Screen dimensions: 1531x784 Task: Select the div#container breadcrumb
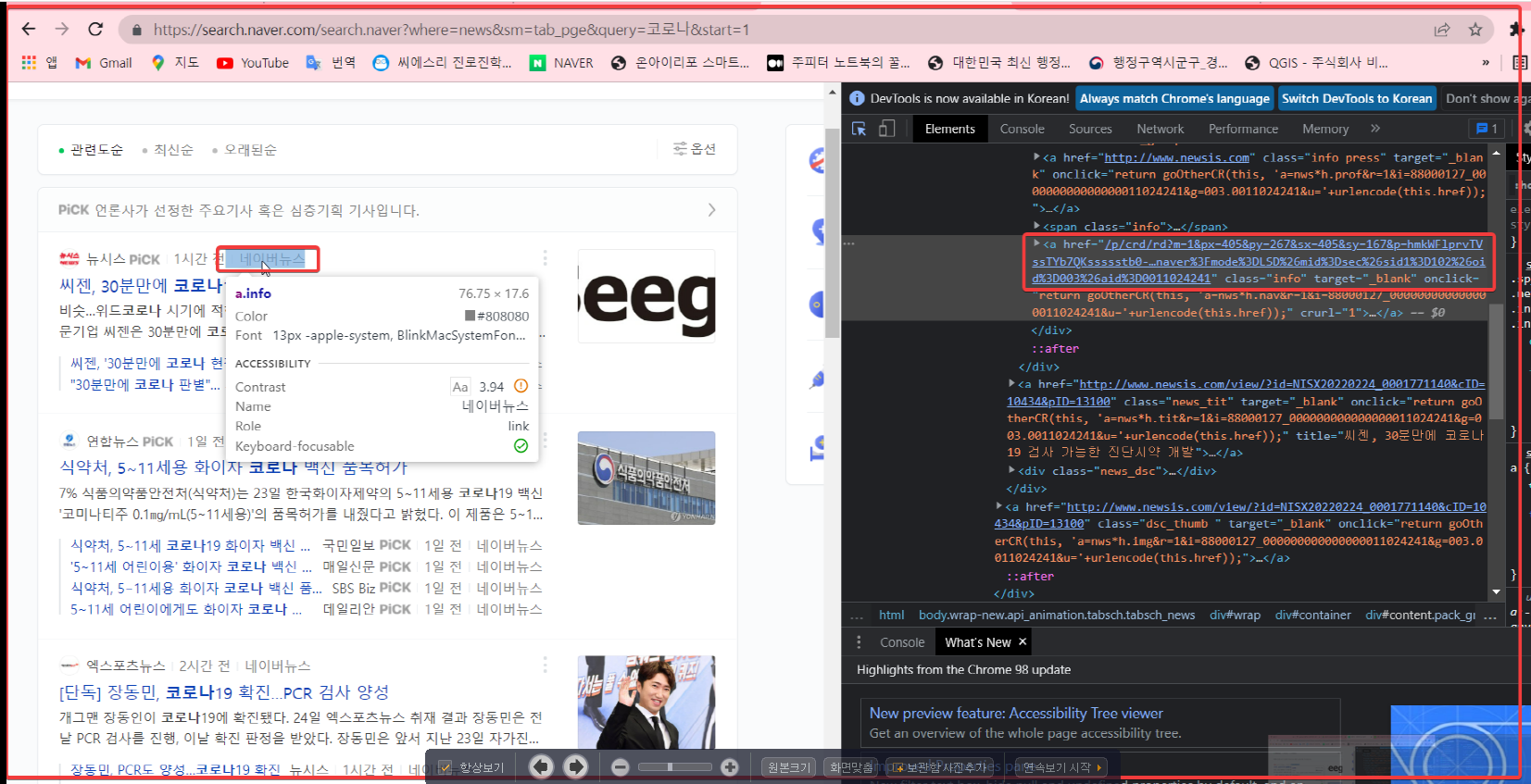tap(1312, 615)
